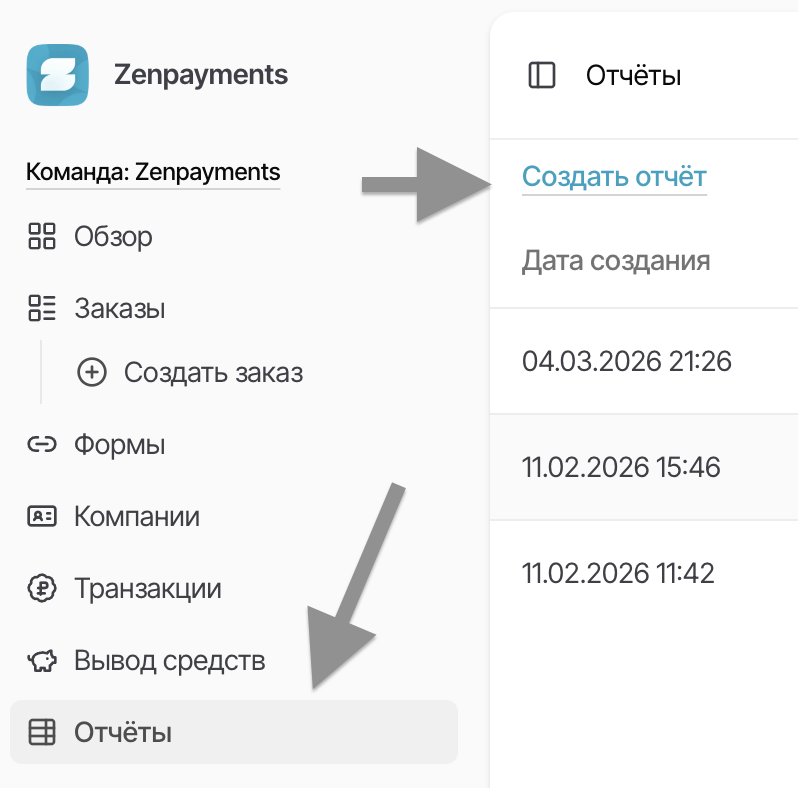Select Создать заказ in the sidebar
Screen dimensions: 798x788
(213, 373)
